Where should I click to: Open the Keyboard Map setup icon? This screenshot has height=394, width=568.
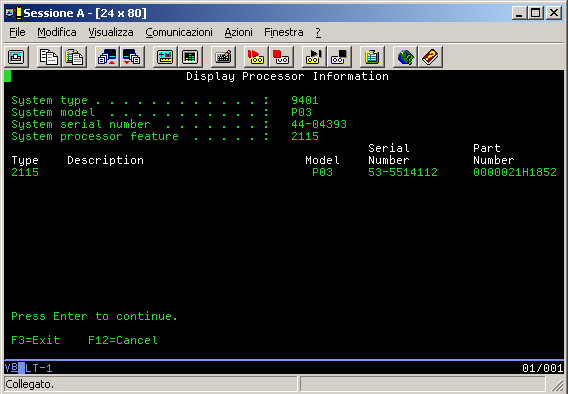pyautogui.click(x=223, y=57)
